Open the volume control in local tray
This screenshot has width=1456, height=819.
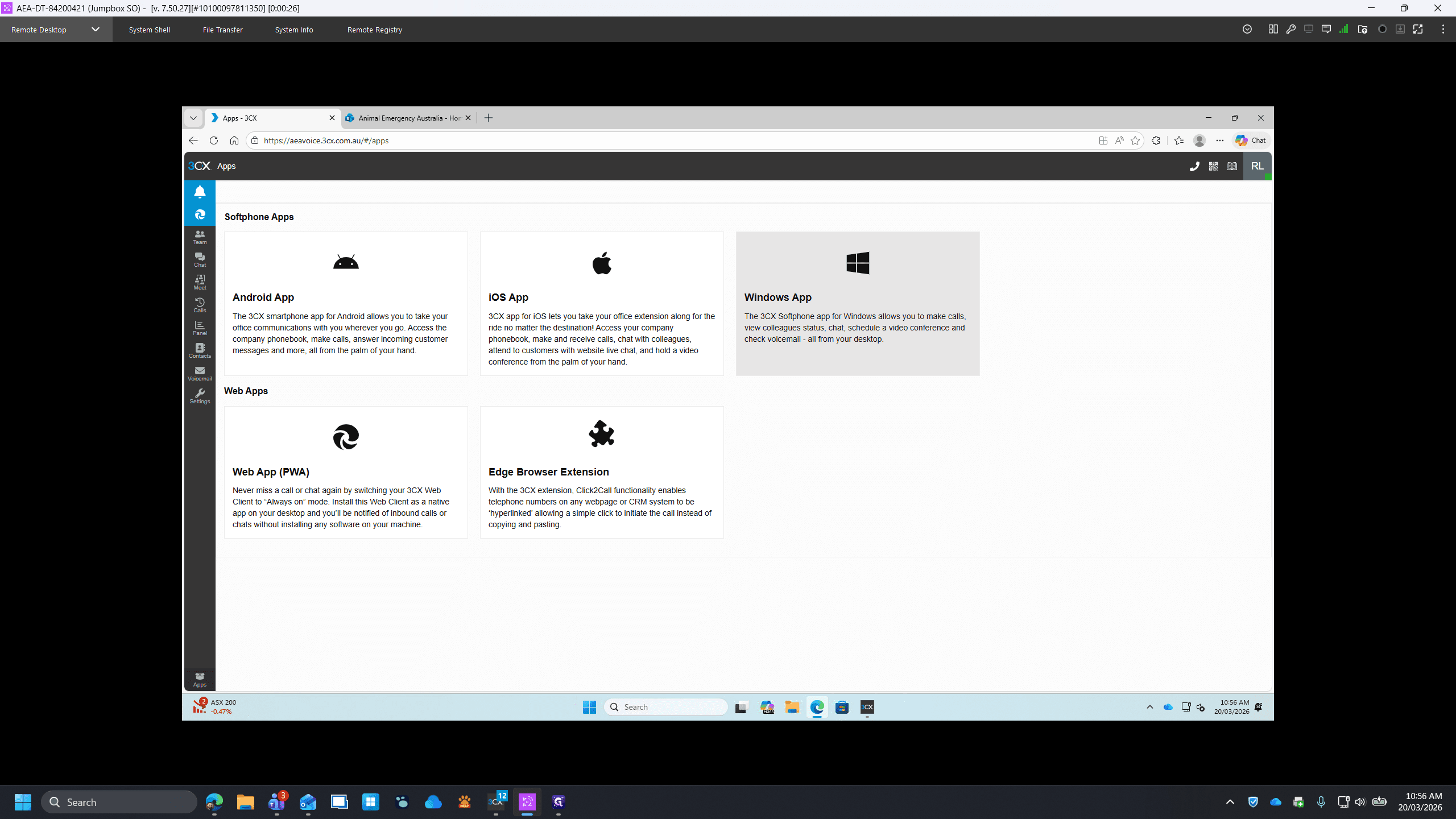[x=1360, y=802]
